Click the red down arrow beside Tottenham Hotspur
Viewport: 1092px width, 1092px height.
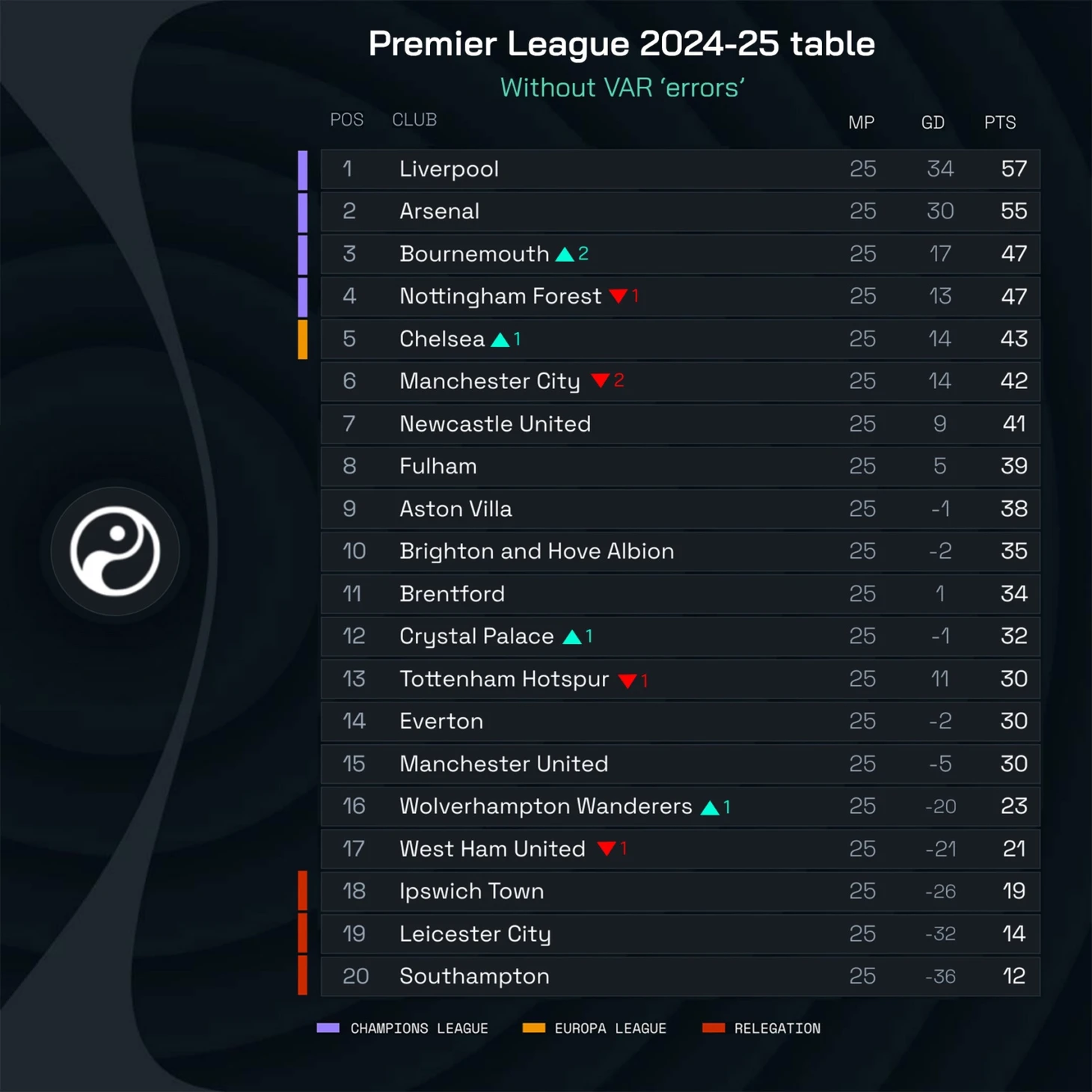[628, 680]
